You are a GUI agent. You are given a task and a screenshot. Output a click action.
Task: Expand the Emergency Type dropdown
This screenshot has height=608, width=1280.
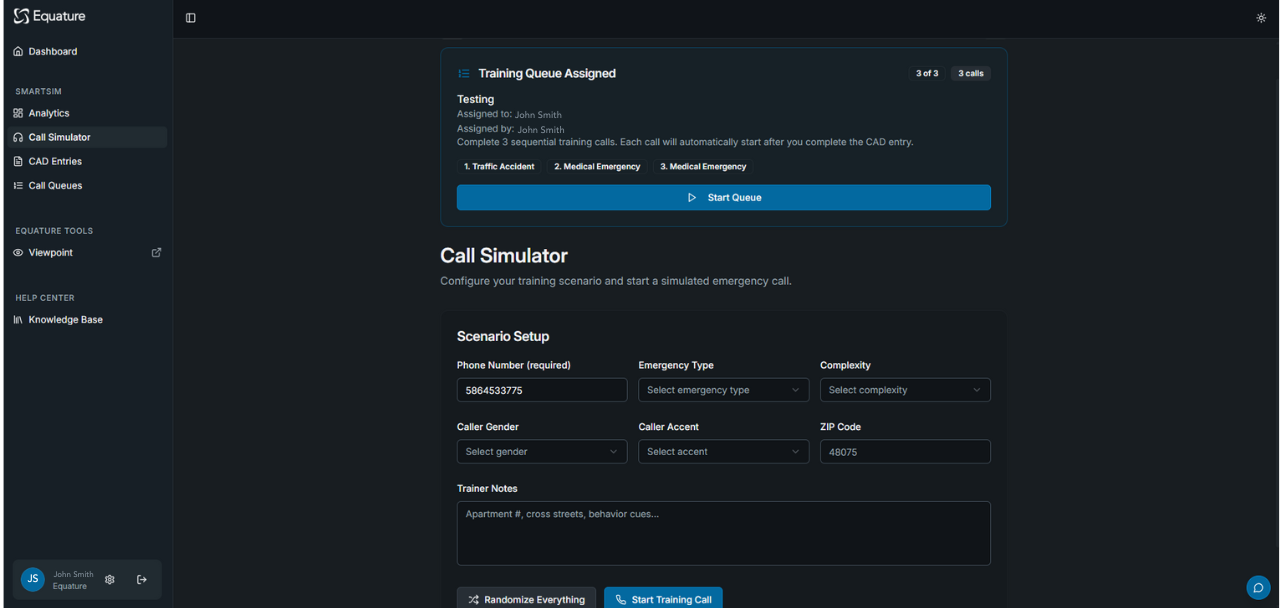click(x=723, y=390)
